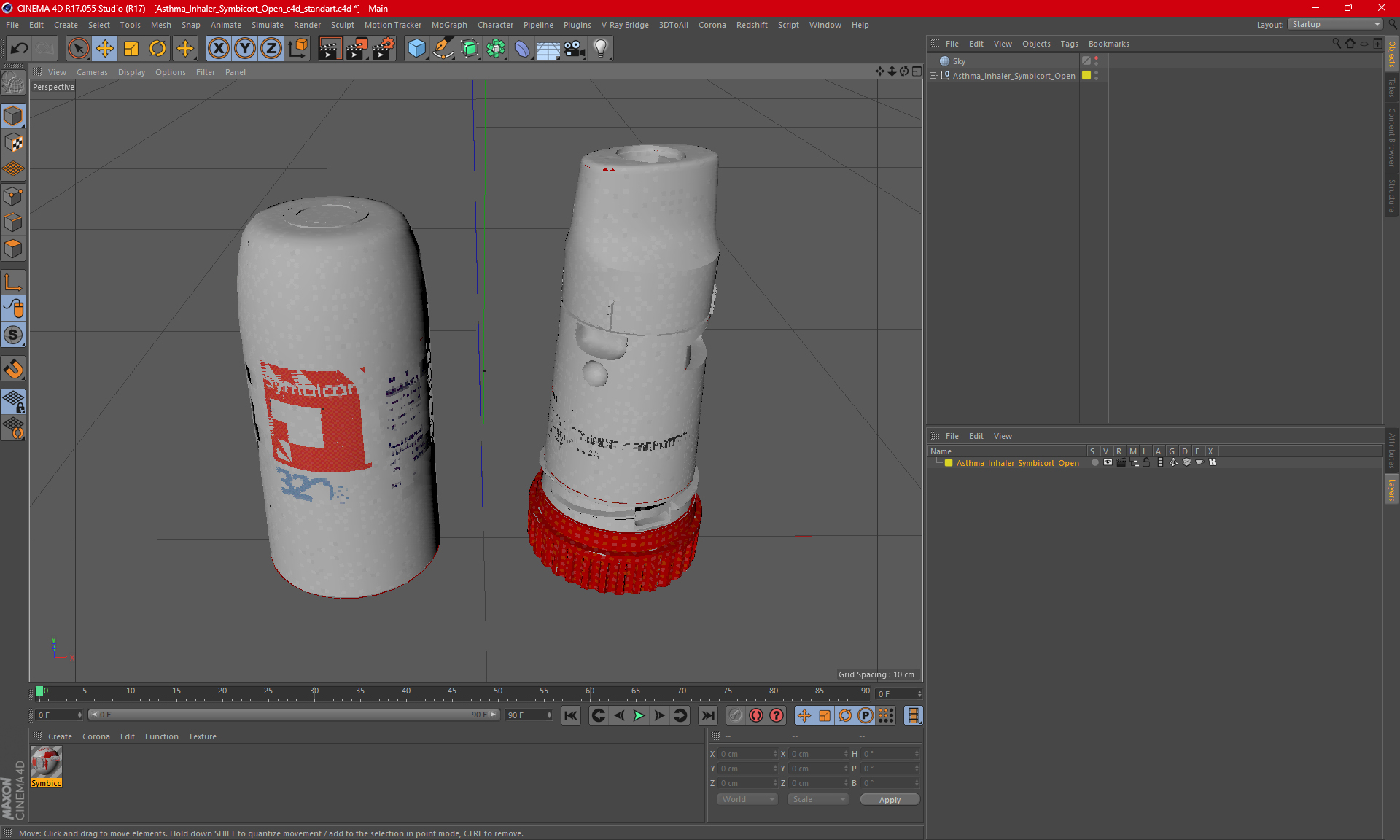Render to Picture Viewer
Viewport: 1400px width, 840px height.
(357, 49)
